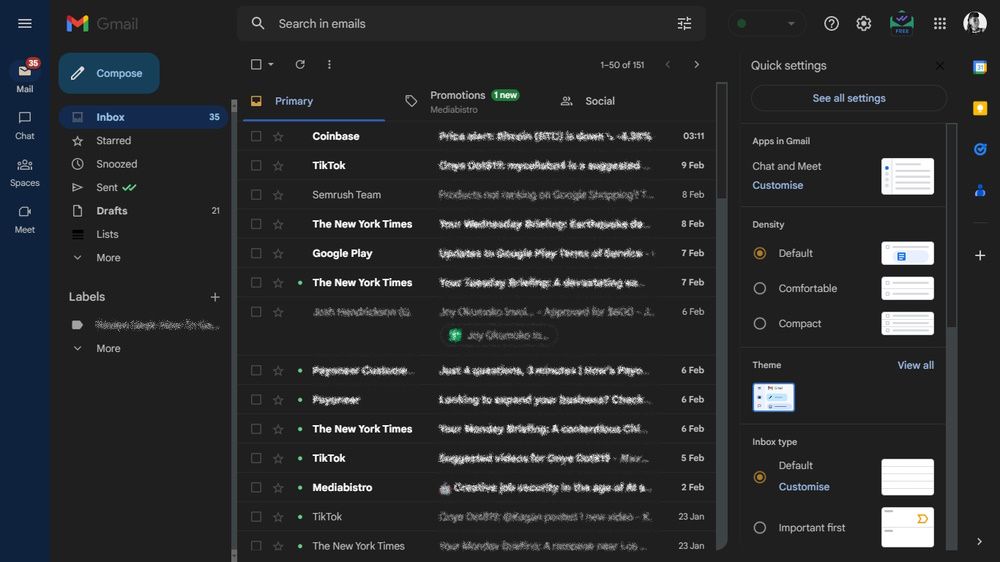This screenshot has height=562, width=1000.
Task: Get add-ons plus icon
Action: coord(980,255)
